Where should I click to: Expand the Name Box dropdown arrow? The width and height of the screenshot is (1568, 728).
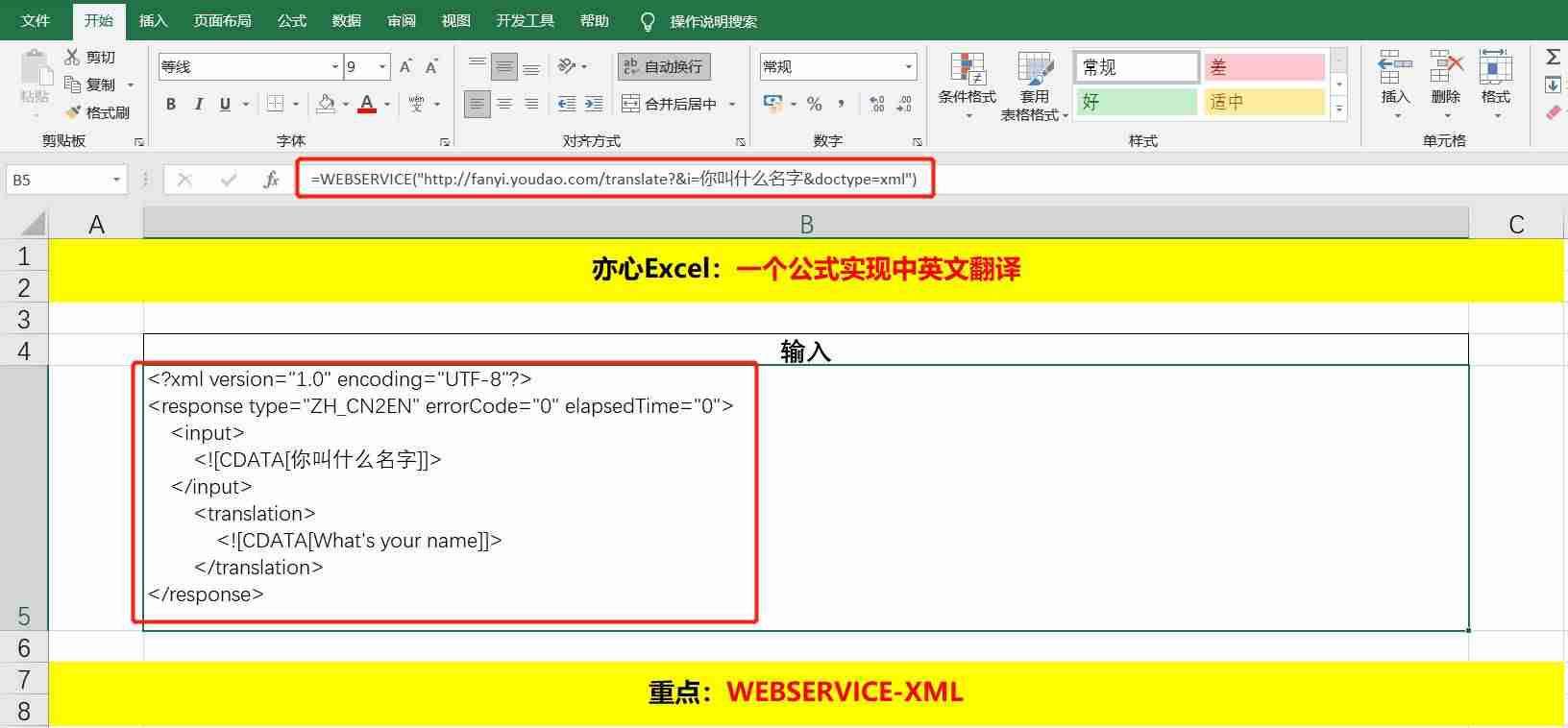point(117,180)
